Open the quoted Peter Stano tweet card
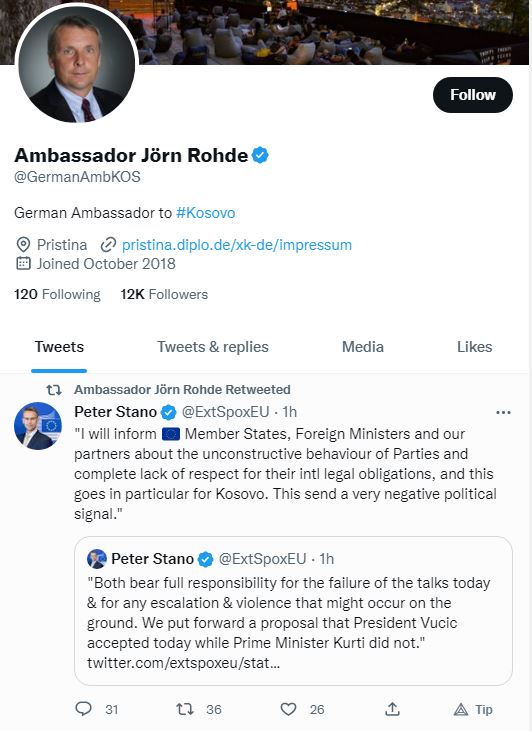The width and height of the screenshot is (532, 731). [293, 611]
